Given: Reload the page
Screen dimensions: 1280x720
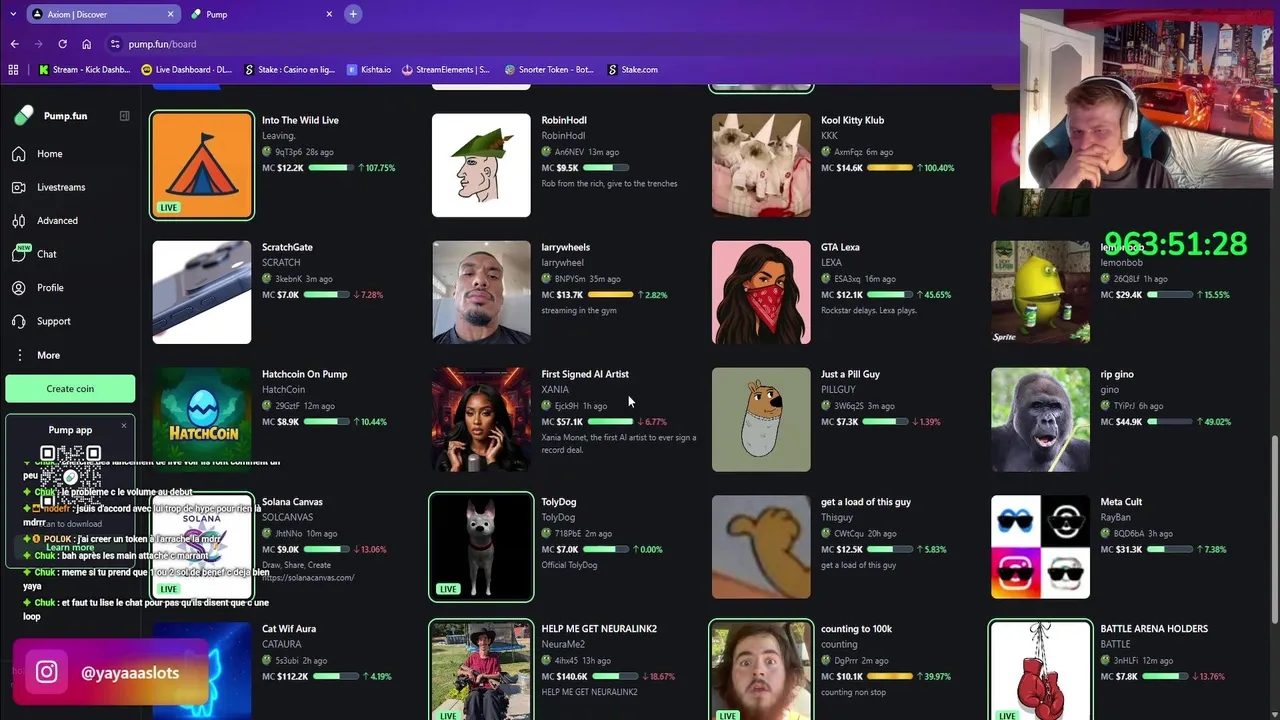Looking at the screenshot, I should point(62,44).
